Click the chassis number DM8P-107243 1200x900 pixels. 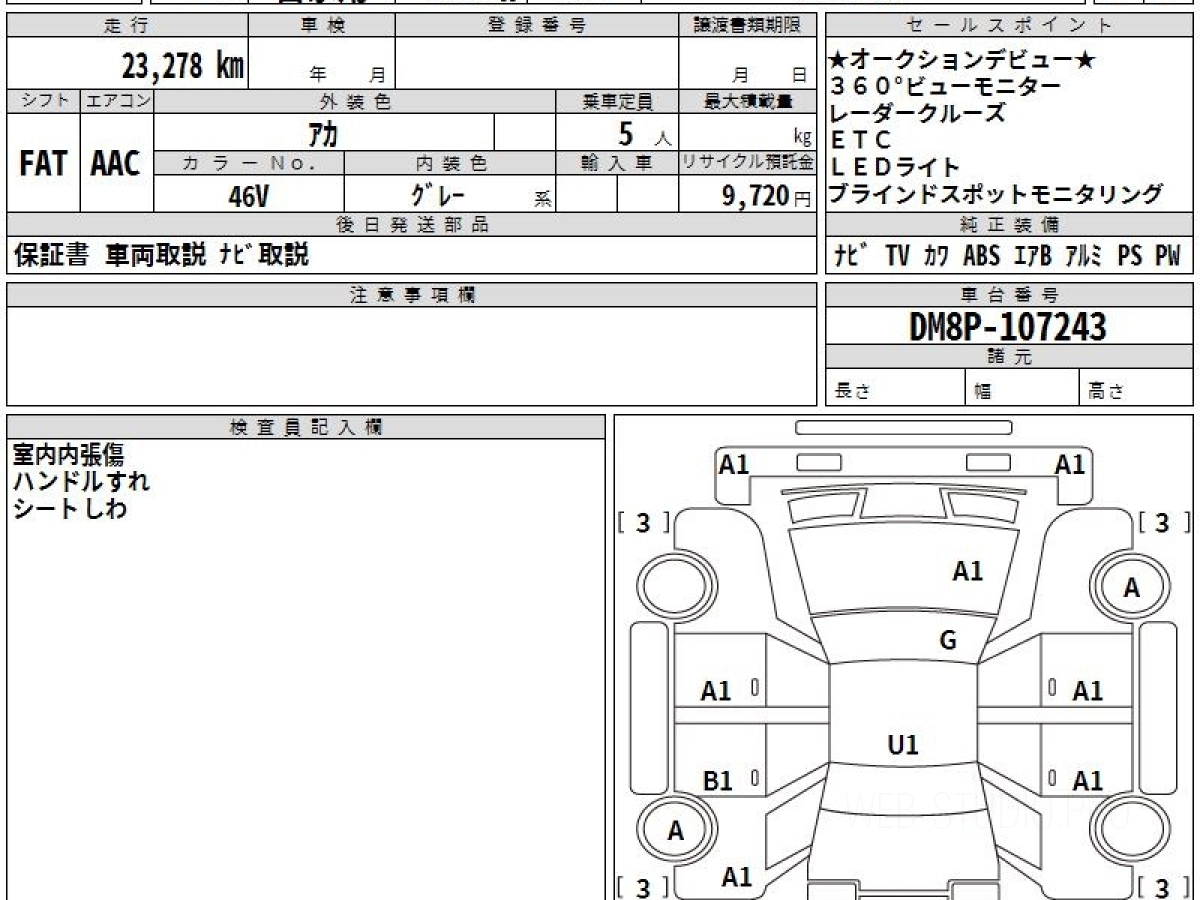(x=1008, y=327)
